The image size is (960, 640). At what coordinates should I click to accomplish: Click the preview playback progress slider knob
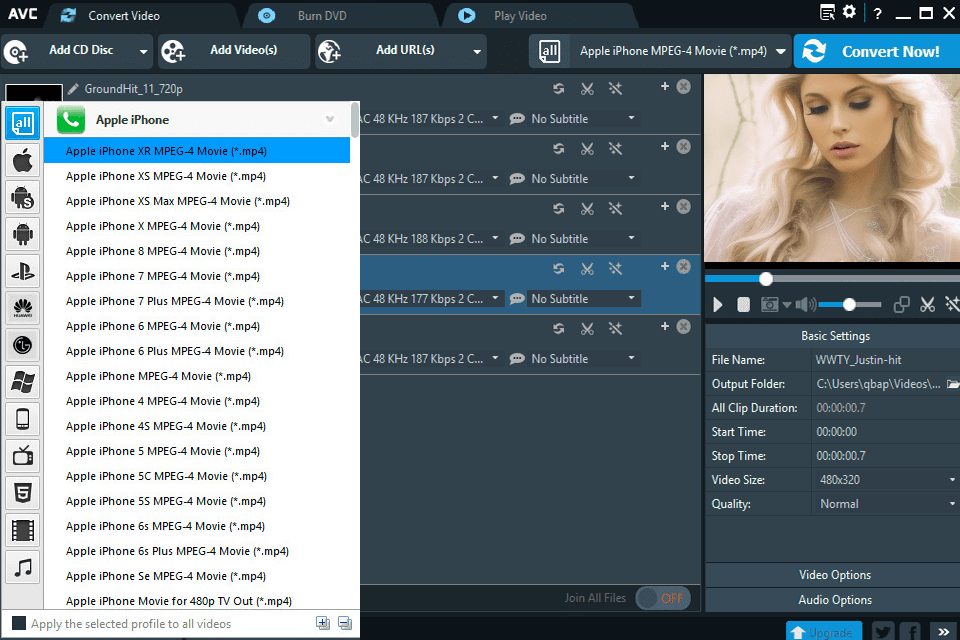pyautogui.click(x=766, y=279)
